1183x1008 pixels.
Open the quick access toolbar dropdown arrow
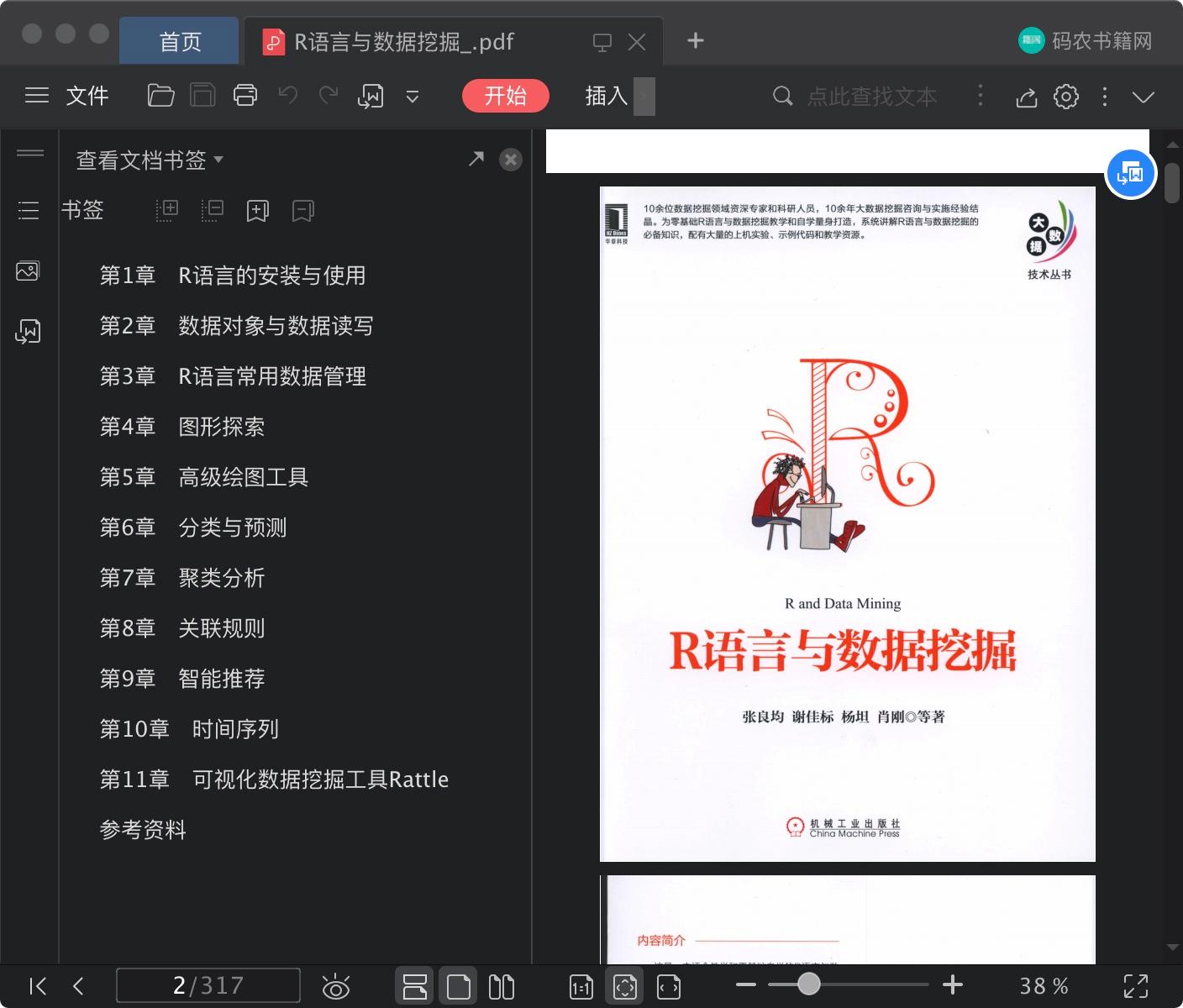pyautogui.click(x=413, y=97)
